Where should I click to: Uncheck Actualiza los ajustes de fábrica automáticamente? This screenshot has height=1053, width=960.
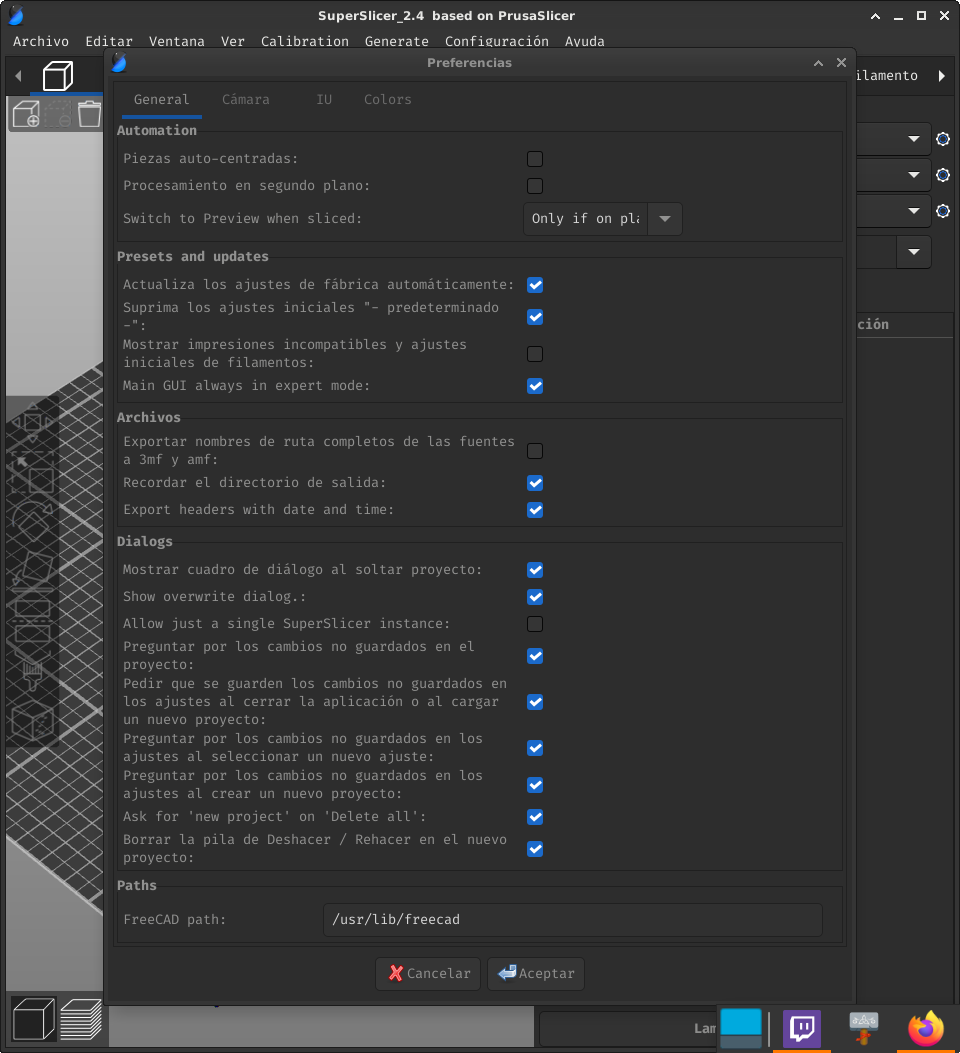point(535,285)
